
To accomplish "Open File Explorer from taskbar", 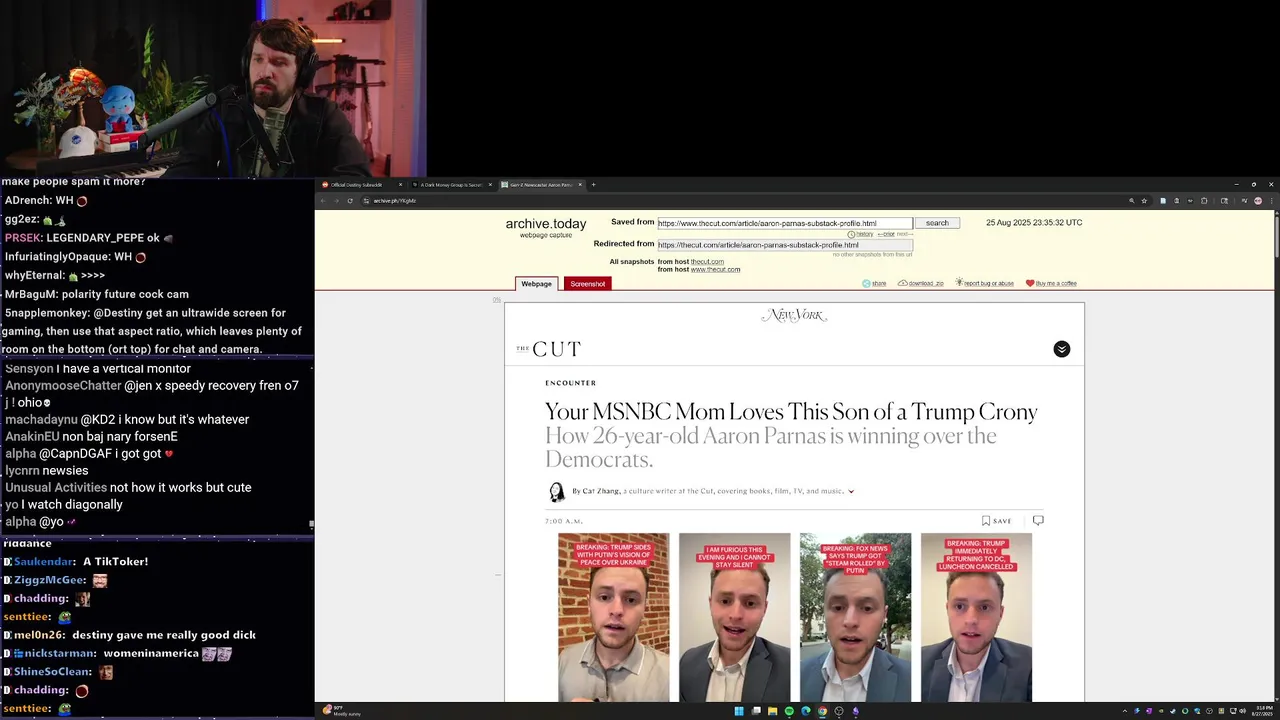I will point(773,711).
